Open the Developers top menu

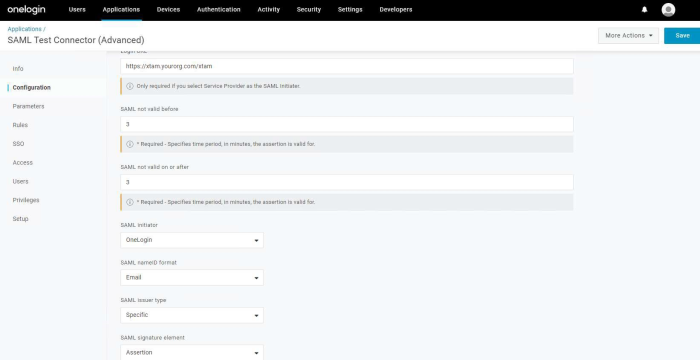point(396,9)
